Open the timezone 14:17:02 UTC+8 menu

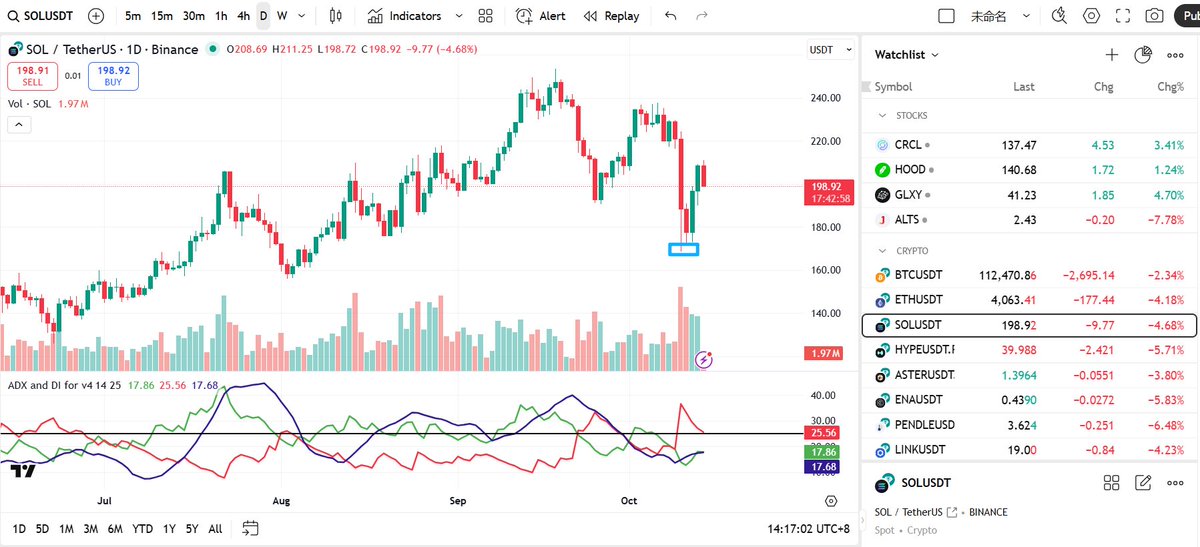(x=807, y=528)
